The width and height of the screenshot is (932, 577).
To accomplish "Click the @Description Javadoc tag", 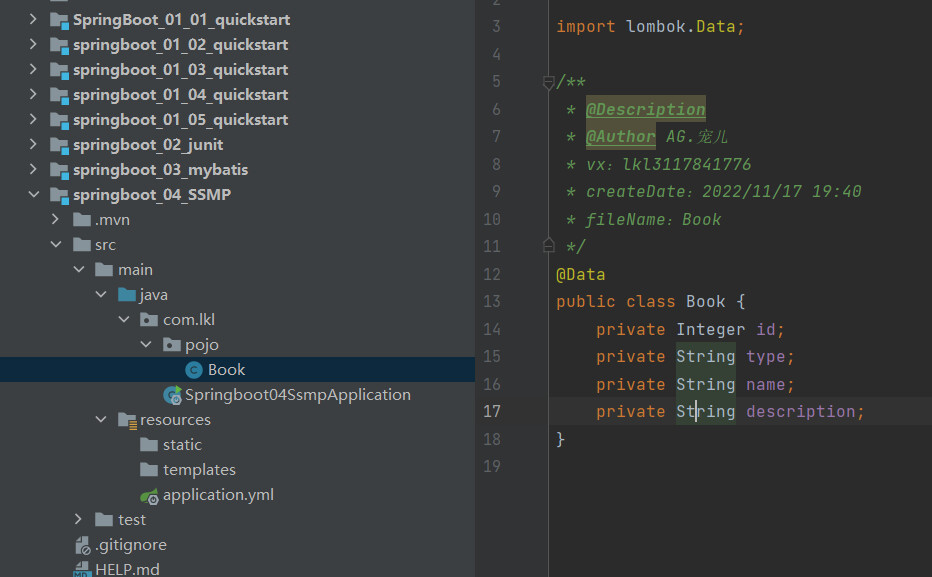I will click(646, 109).
